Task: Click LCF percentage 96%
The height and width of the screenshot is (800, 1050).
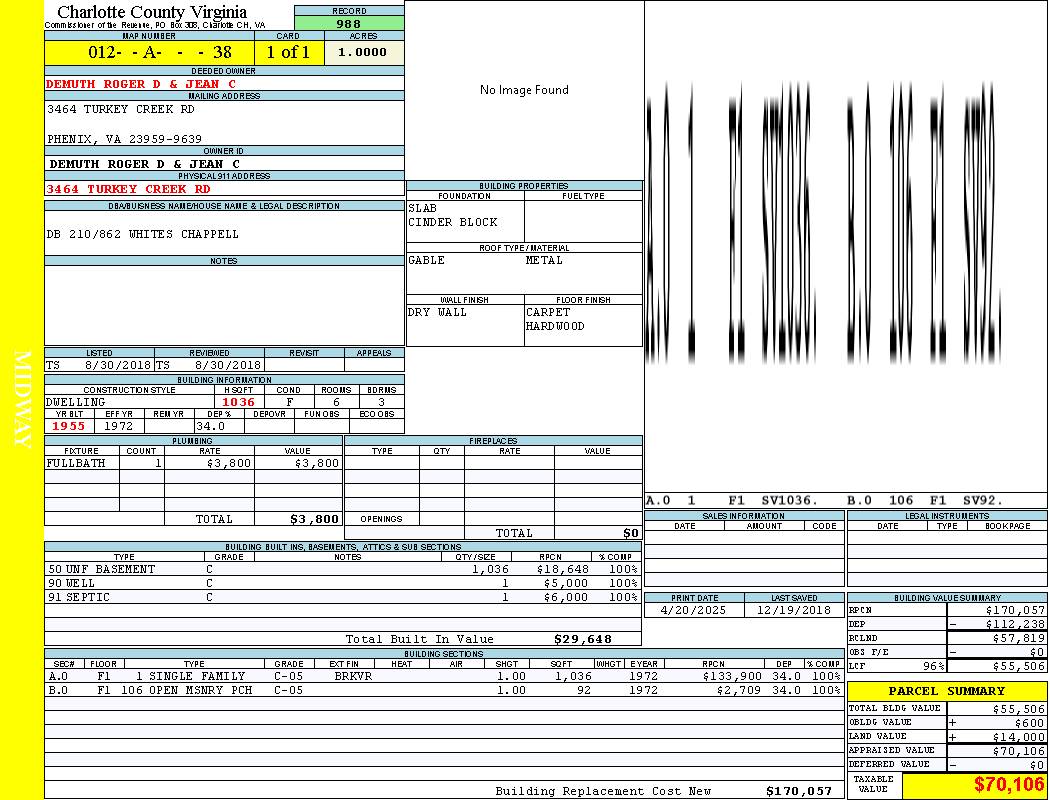Action: (x=933, y=667)
